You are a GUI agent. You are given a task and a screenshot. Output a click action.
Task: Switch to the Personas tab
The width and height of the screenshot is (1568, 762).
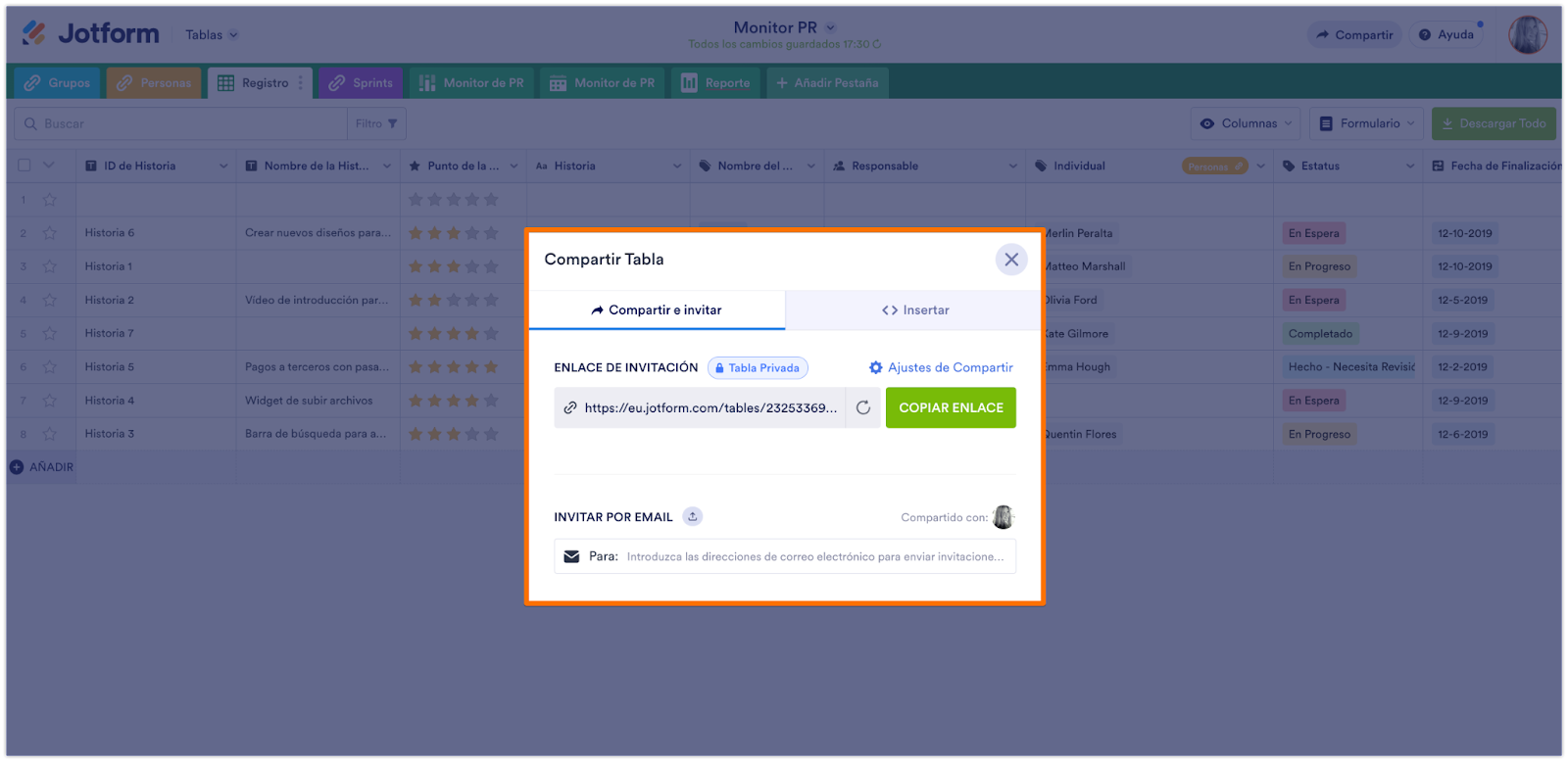[x=154, y=83]
